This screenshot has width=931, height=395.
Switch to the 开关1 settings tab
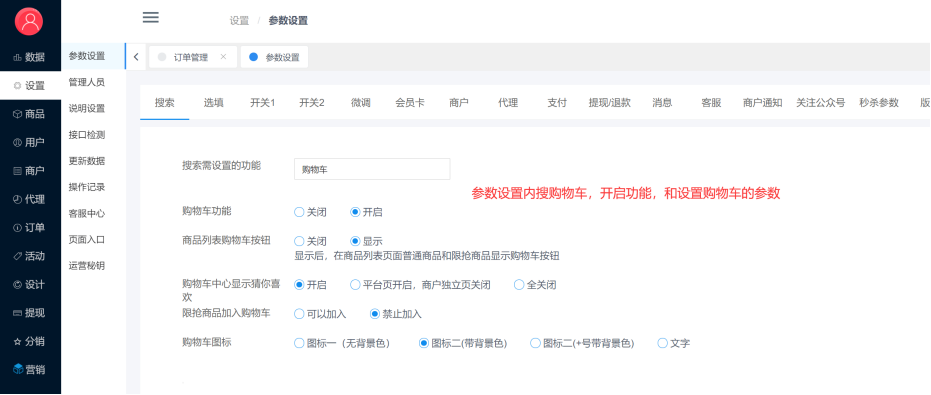(262, 103)
